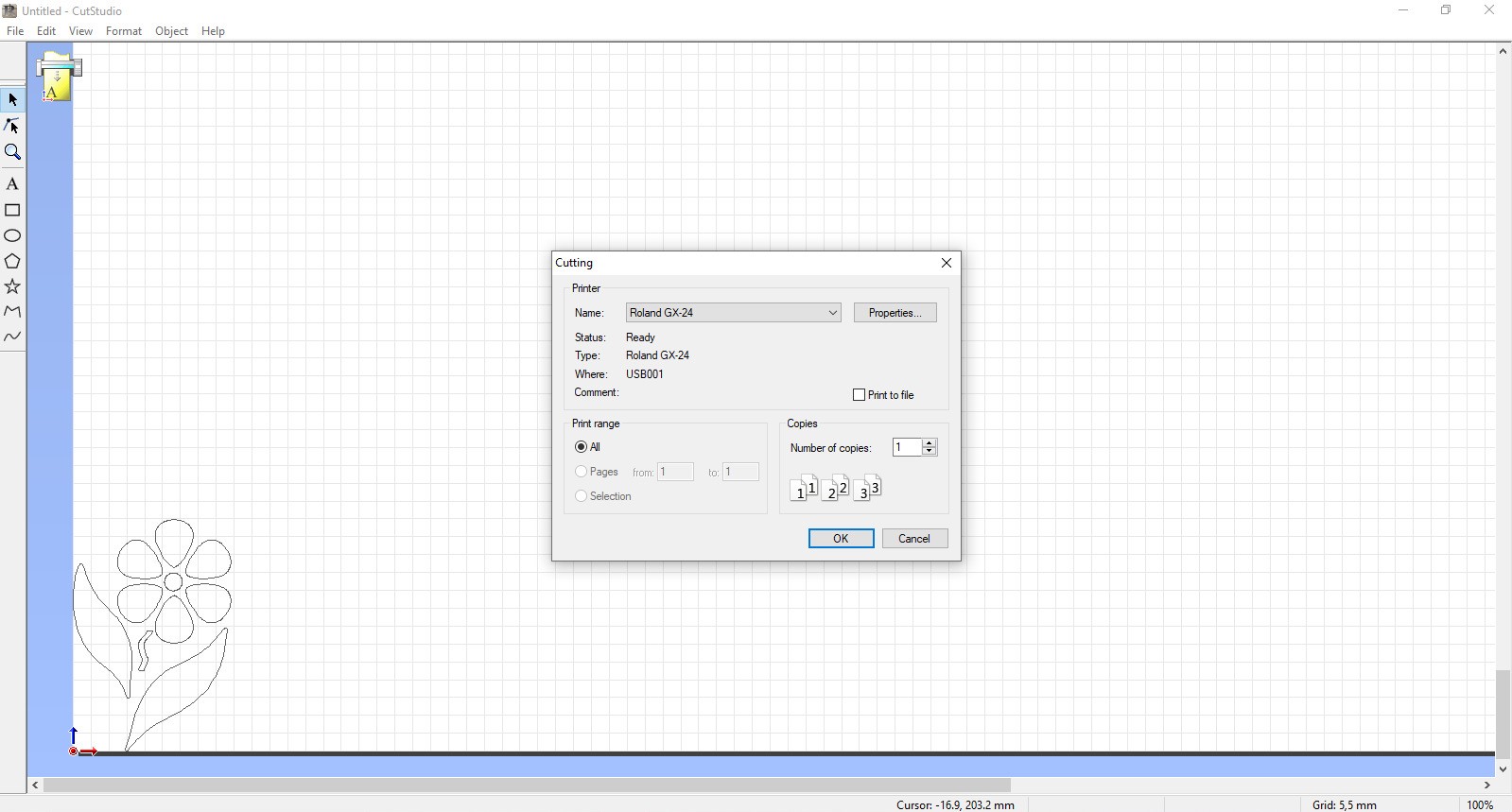Image resolution: width=1512 pixels, height=812 pixels.
Task: Click the scroll up arrow
Action: [x=1503, y=51]
